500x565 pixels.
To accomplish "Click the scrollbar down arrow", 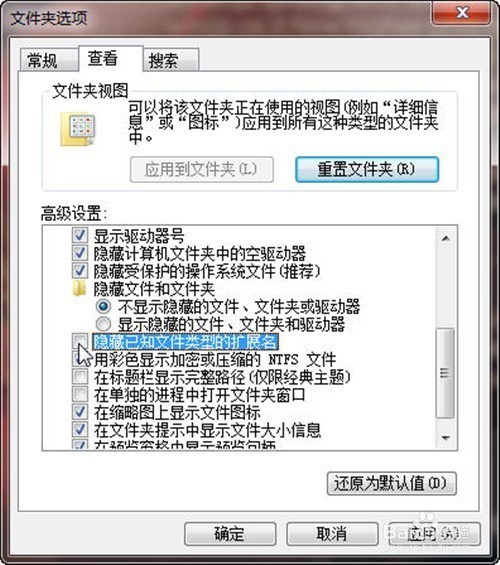I will (x=446, y=438).
